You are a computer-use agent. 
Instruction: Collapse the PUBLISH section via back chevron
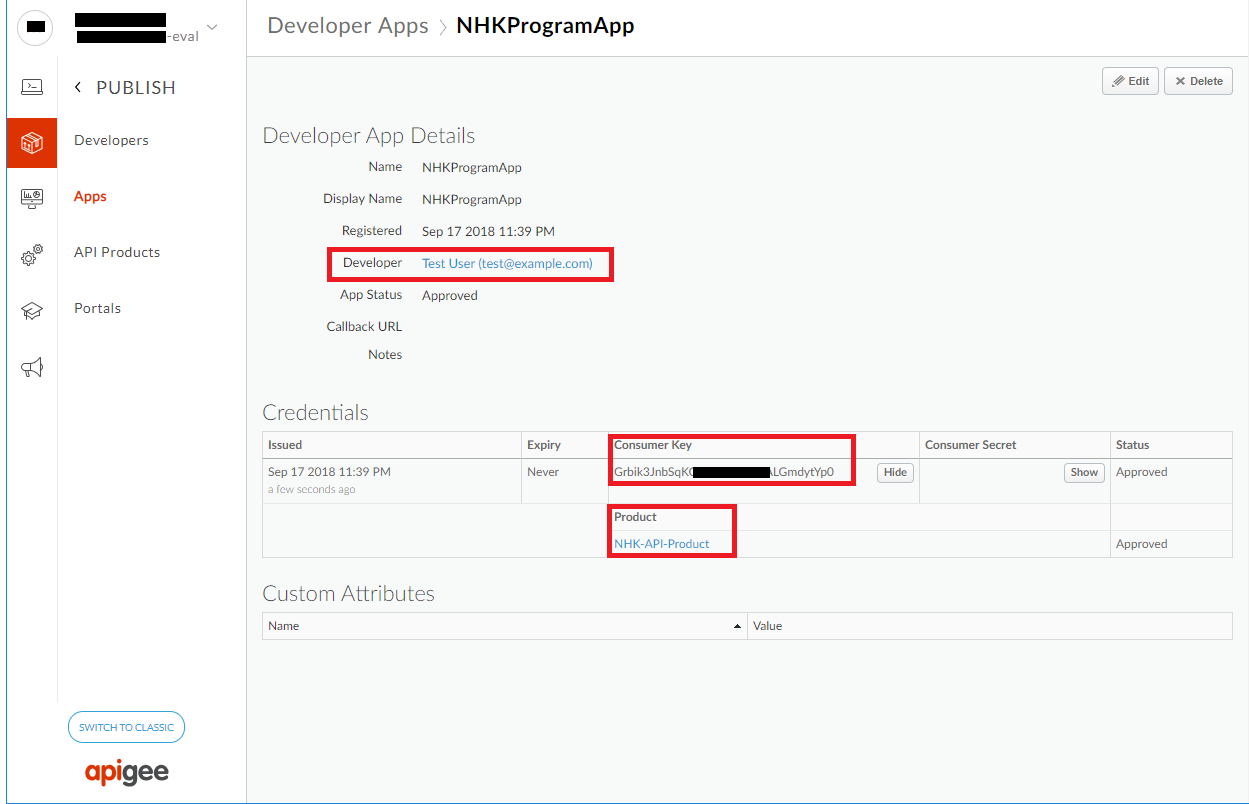click(x=79, y=87)
